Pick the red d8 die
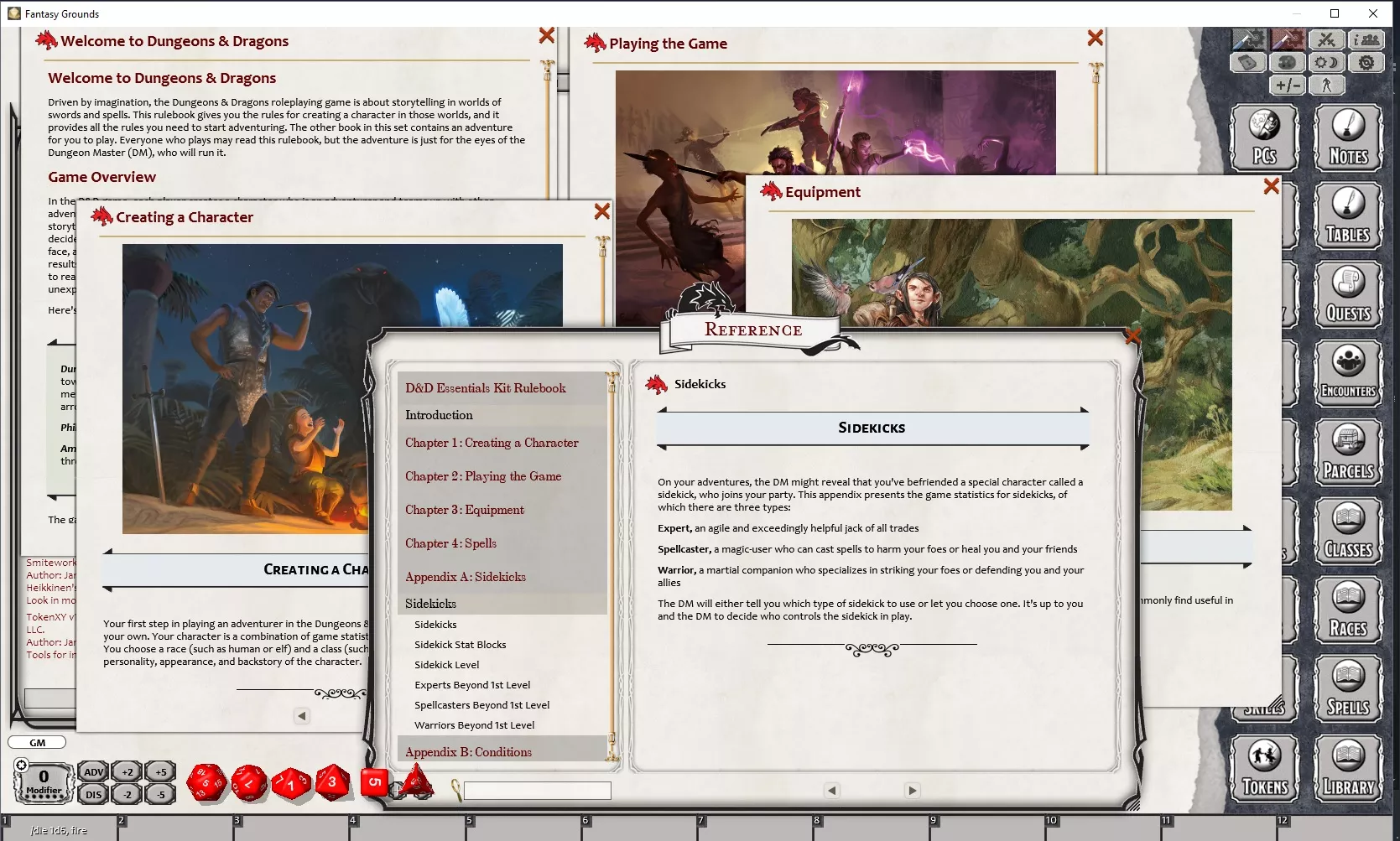 (x=332, y=782)
